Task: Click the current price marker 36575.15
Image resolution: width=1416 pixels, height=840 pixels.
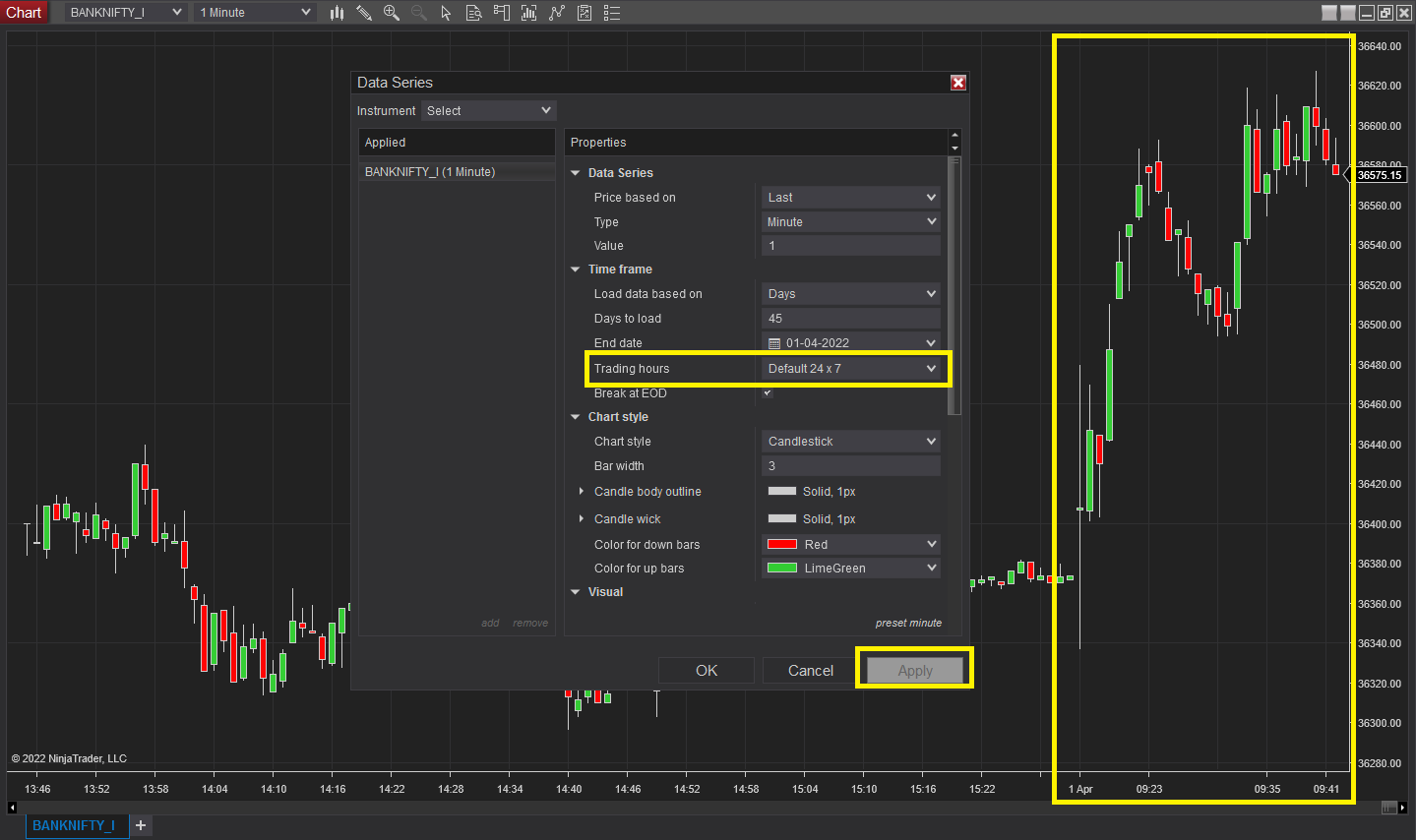Action: (x=1380, y=175)
